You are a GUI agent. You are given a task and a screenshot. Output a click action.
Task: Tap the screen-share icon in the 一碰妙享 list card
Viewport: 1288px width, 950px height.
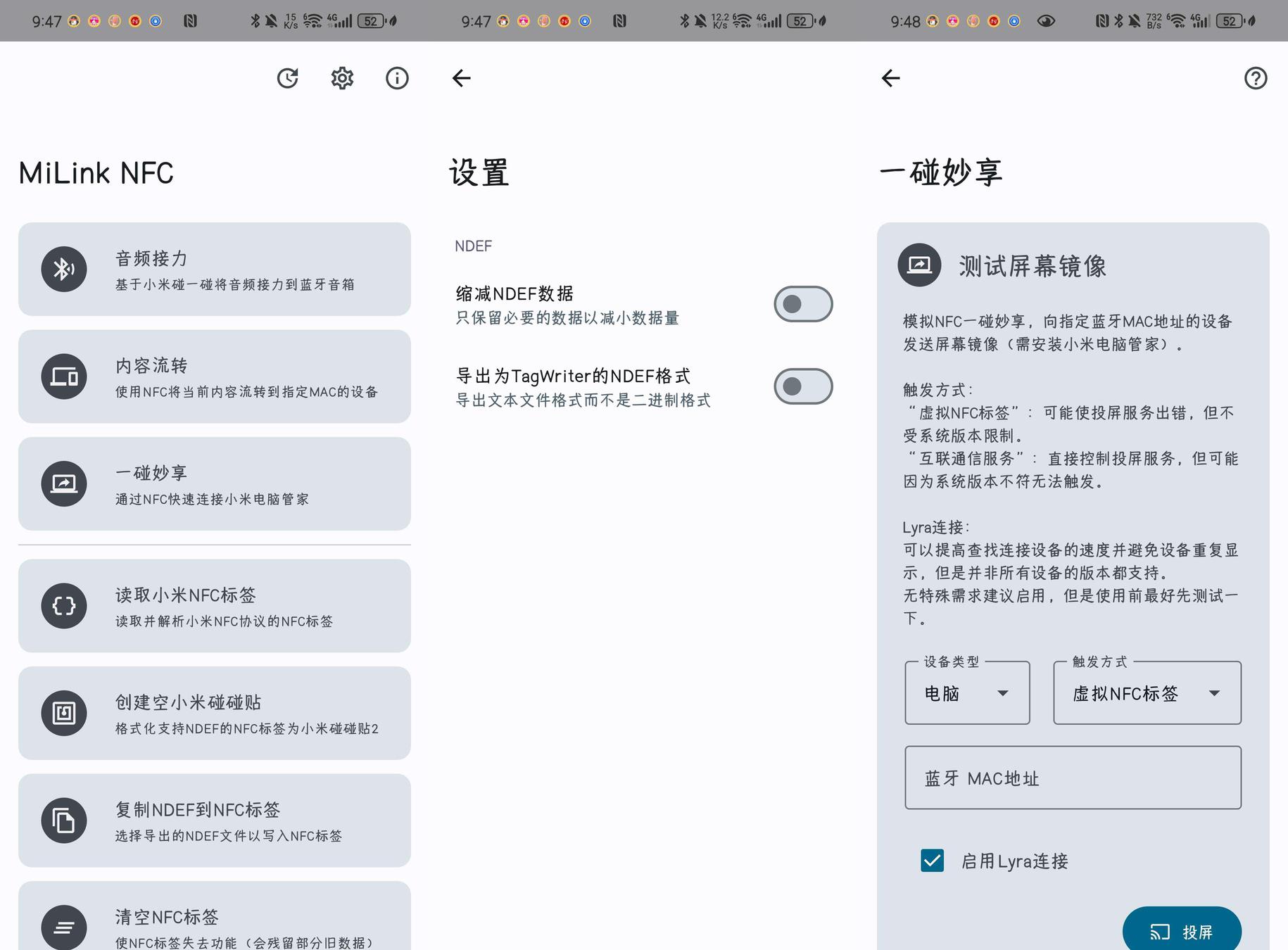pyautogui.click(x=64, y=483)
